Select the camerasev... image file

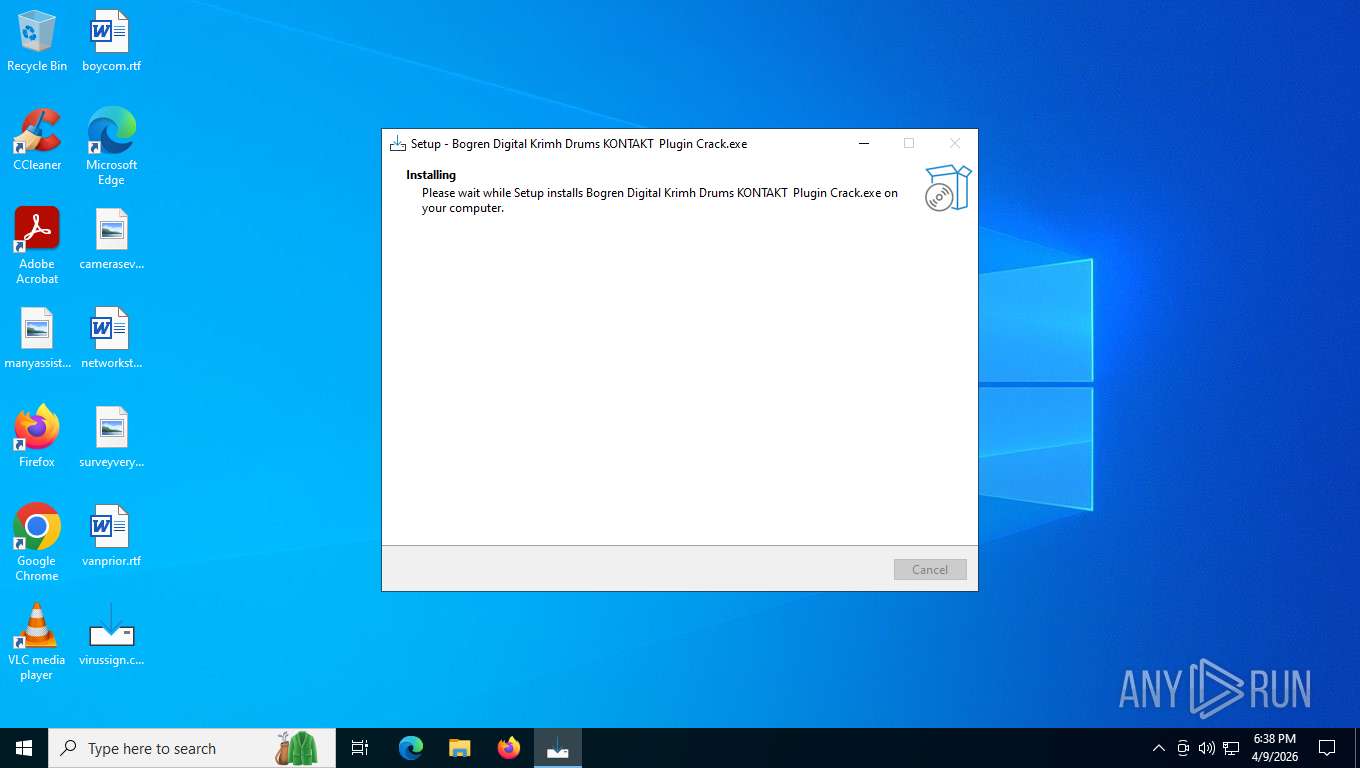click(x=111, y=239)
